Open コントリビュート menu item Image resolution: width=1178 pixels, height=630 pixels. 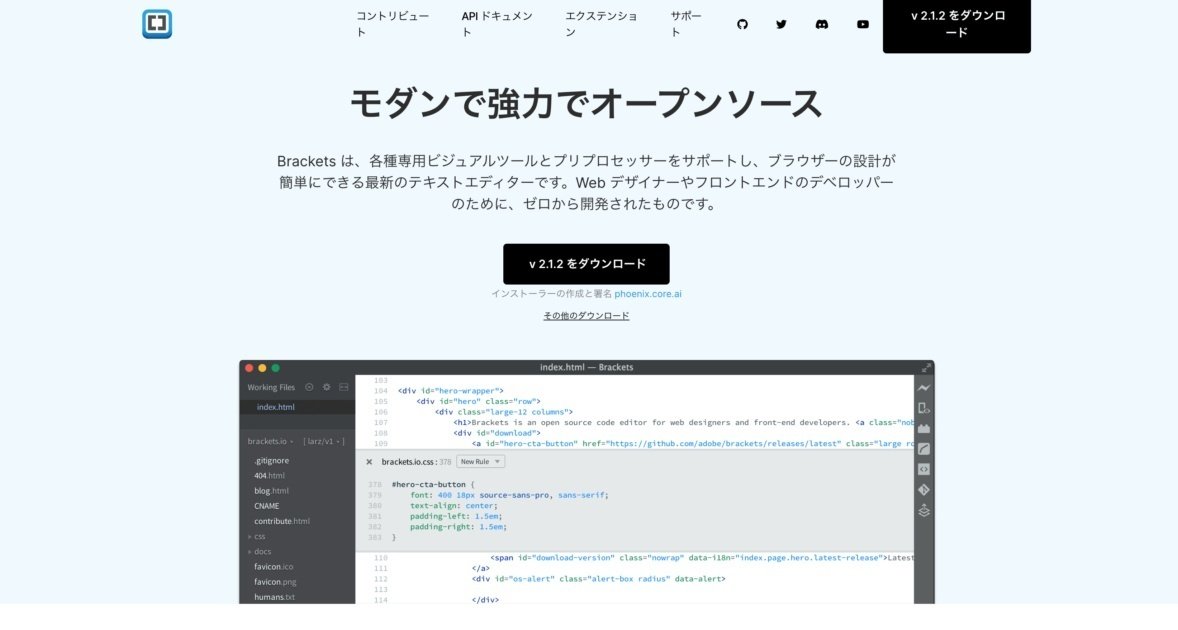(392, 24)
